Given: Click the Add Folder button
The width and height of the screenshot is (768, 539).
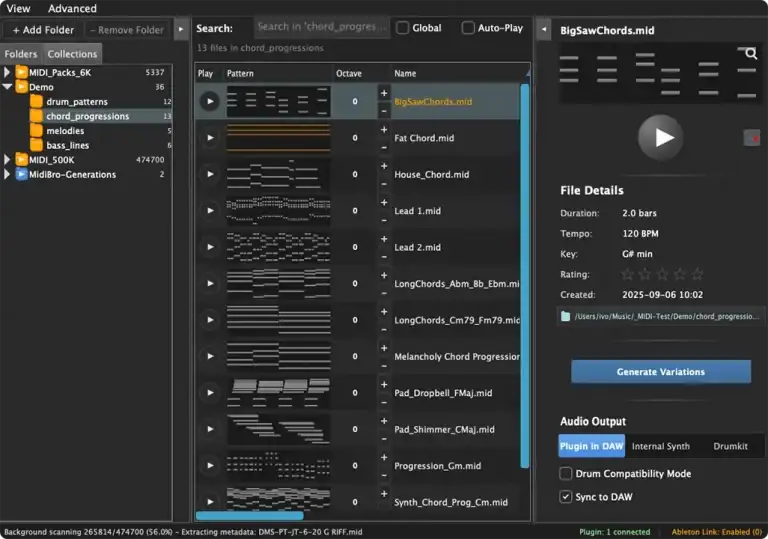Looking at the screenshot, I should (x=43, y=30).
